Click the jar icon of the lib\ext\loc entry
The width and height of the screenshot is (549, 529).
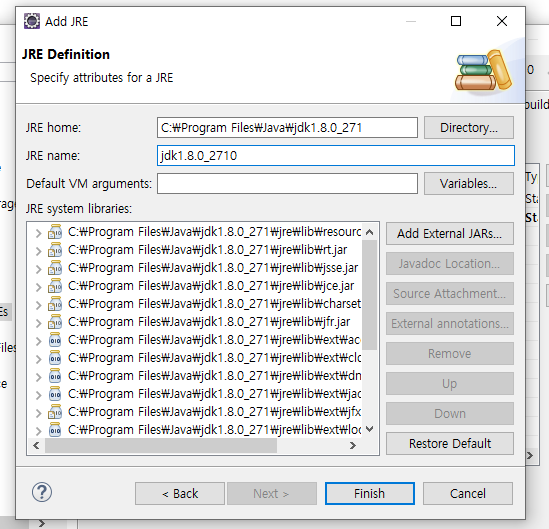55,430
